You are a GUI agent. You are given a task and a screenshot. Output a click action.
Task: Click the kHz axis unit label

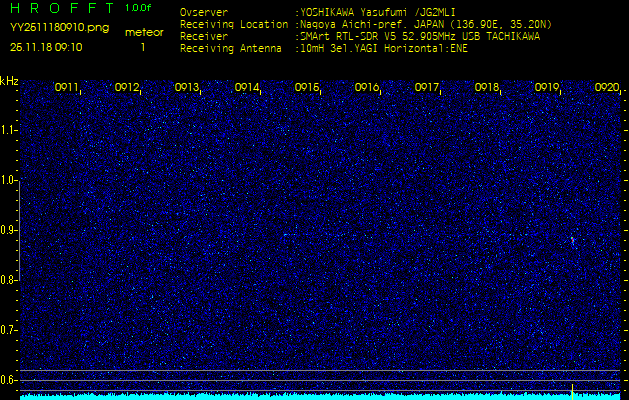tap(9, 80)
